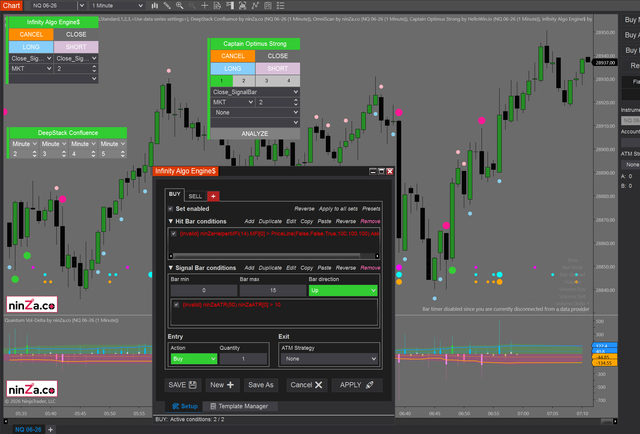This screenshot has height=434, width=640.
Task: Open first Minute dropdown in DeepStack Confluence
Action: pos(24,144)
